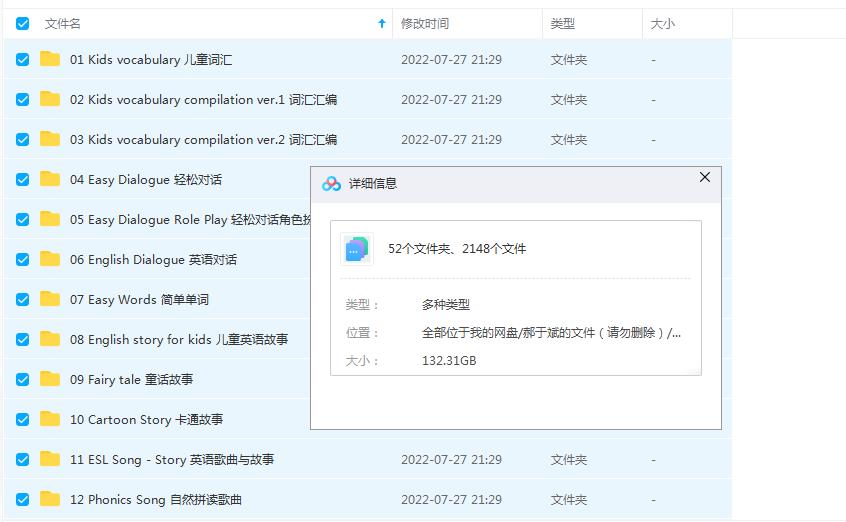Uncheck the 11 ESL Song - Story checkbox
This screenshot has width=846, height=522.
click(x=23, y=459)
